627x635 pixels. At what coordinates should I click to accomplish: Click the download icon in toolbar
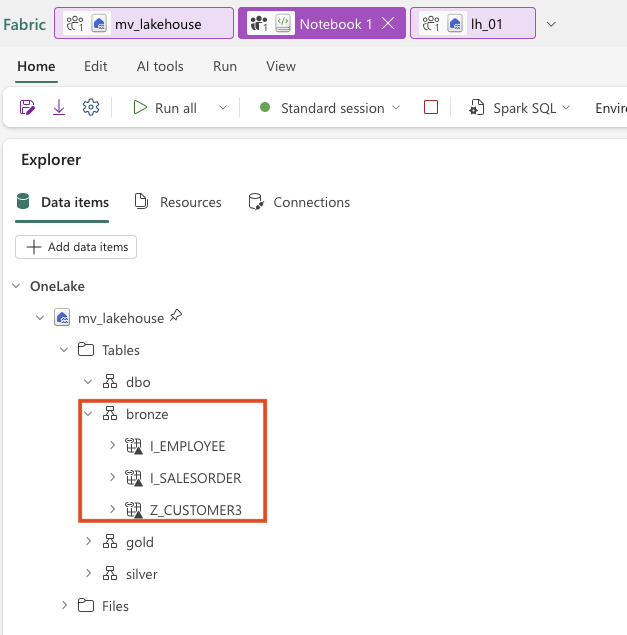(59, 108)
